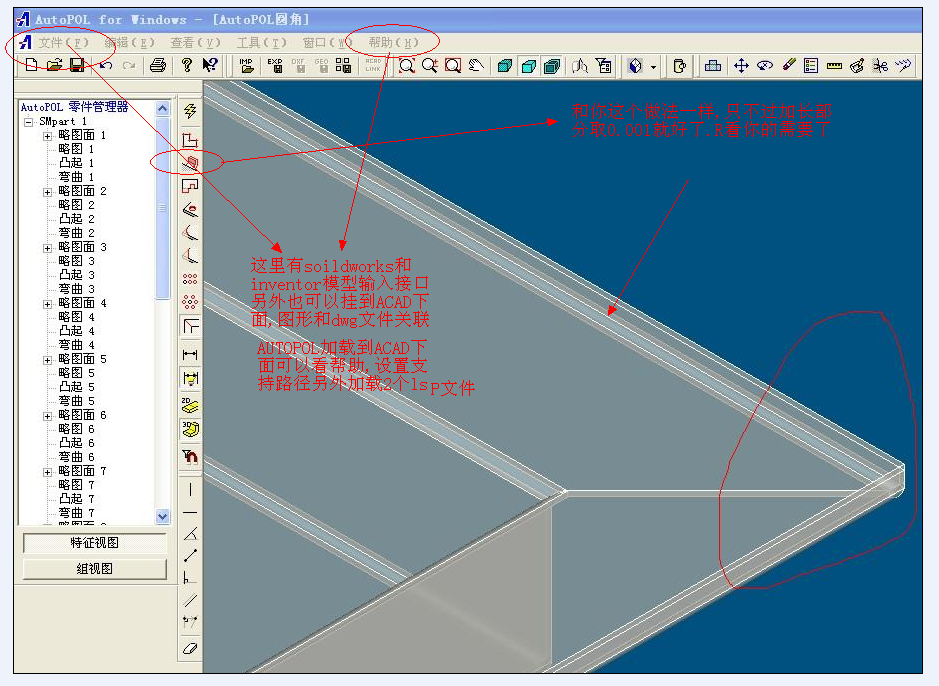
Task: Open the 窗口(W) menu
Action: tap(328, 43)
